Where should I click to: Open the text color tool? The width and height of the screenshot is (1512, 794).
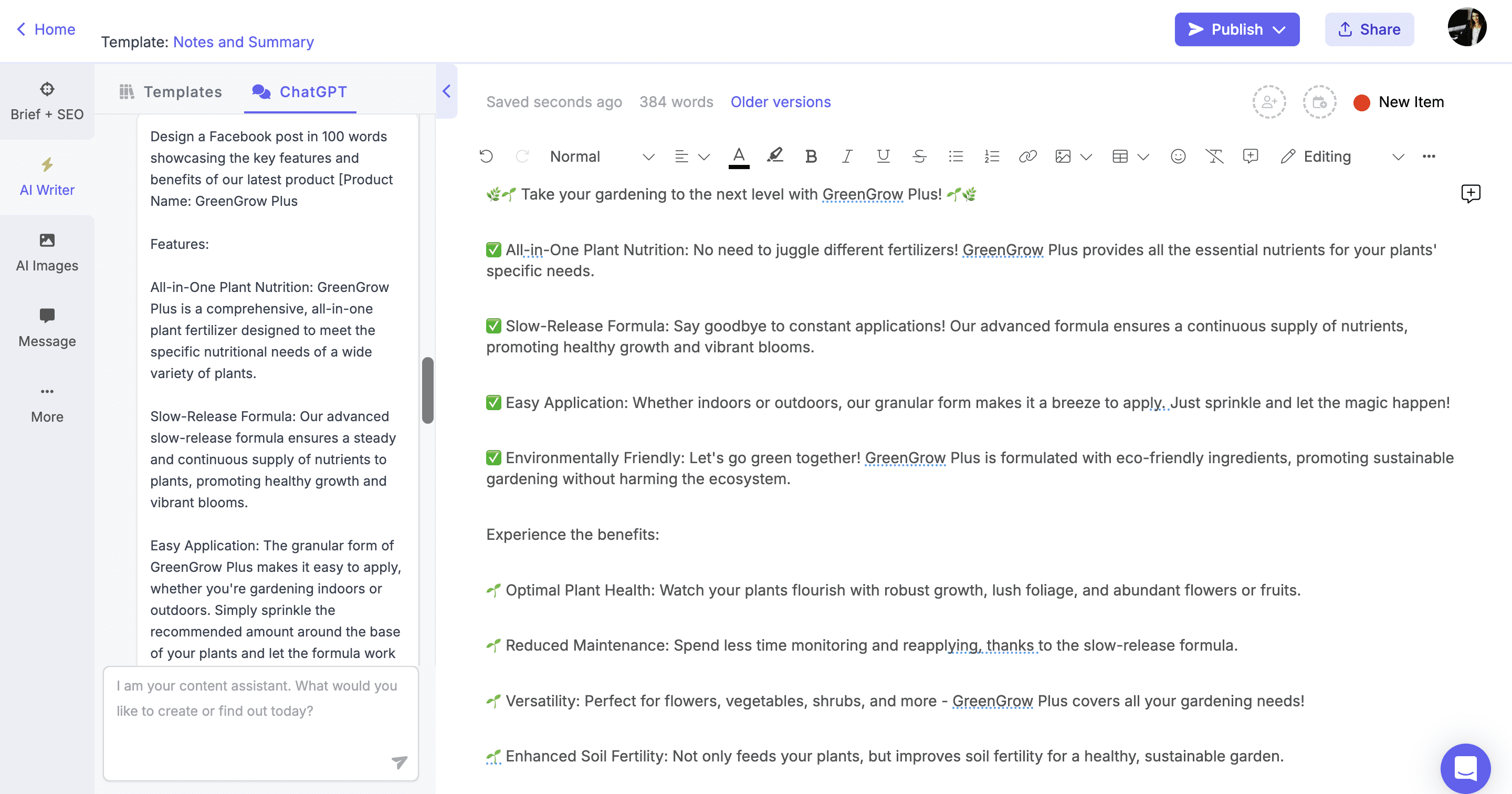tap(739, 157)
